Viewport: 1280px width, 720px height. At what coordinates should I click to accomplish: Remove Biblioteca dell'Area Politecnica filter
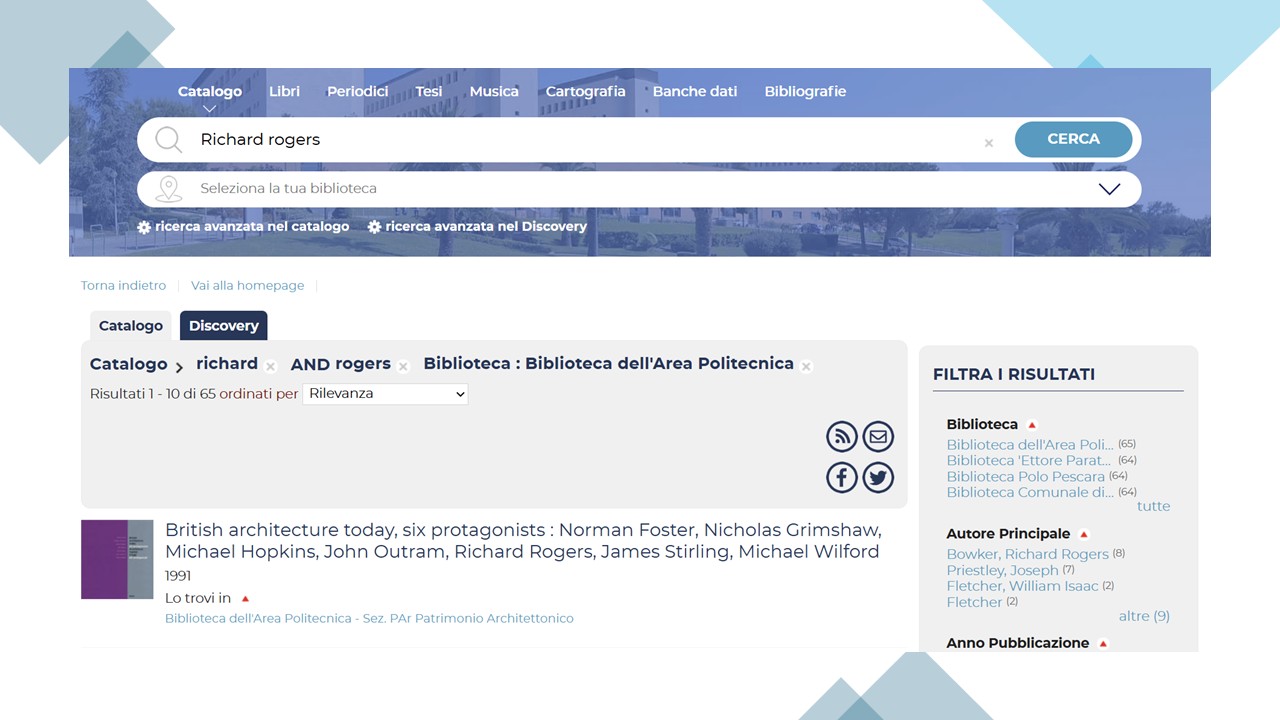pyautogui.click(x=806, y=367)
